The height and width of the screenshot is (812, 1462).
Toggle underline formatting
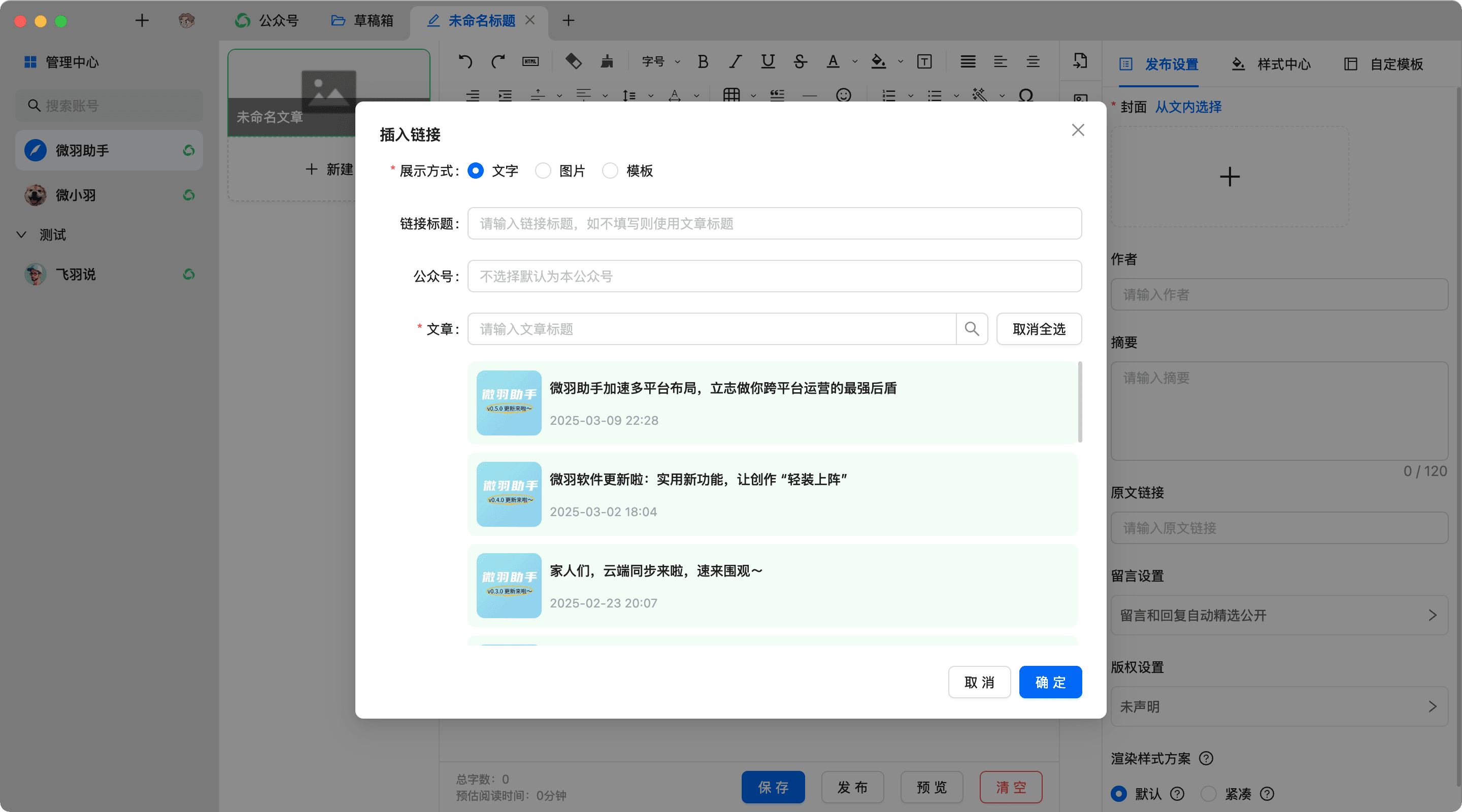point(768,61)
